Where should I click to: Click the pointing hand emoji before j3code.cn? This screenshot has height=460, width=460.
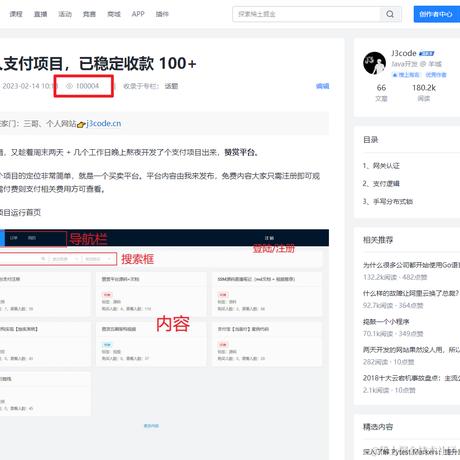coord(81,124)
